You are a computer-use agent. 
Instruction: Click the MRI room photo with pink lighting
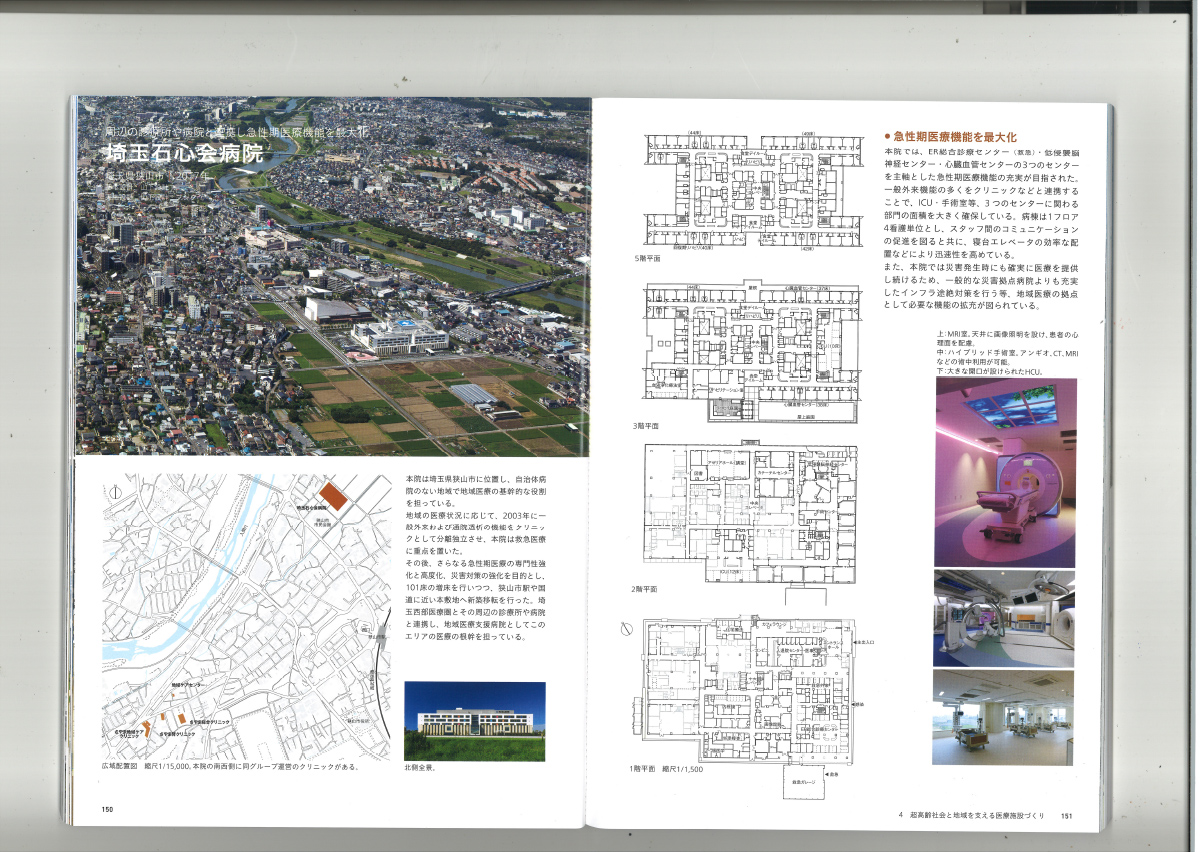pyautogui.click(x=1005, y=473)
